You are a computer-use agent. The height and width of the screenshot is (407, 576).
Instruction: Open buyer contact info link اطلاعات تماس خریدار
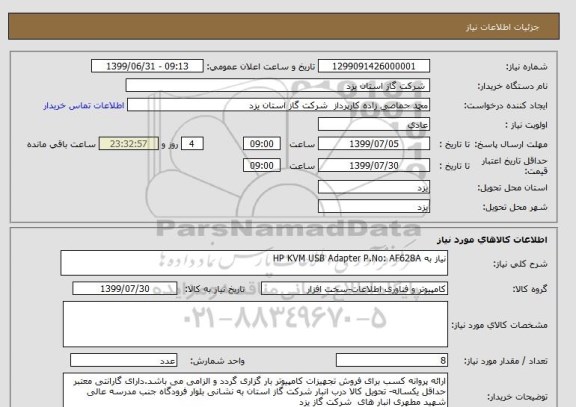(x=84, y=105)
